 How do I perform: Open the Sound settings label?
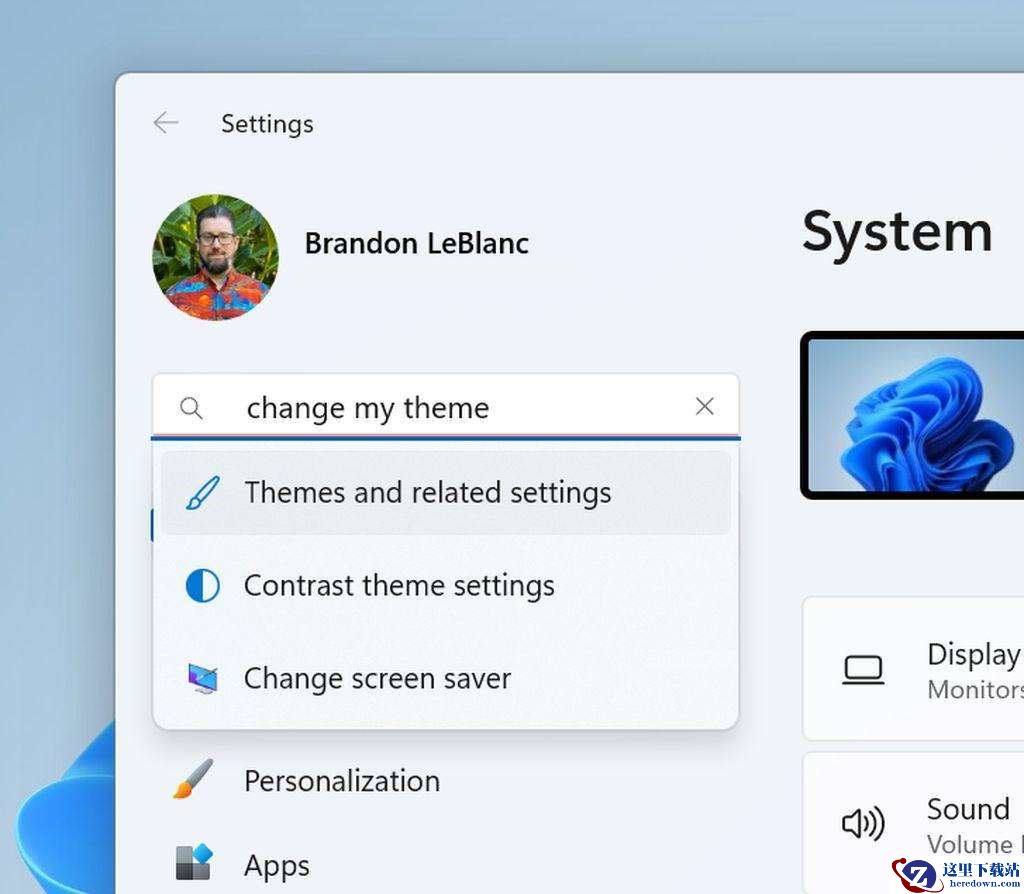coord(968,809)
